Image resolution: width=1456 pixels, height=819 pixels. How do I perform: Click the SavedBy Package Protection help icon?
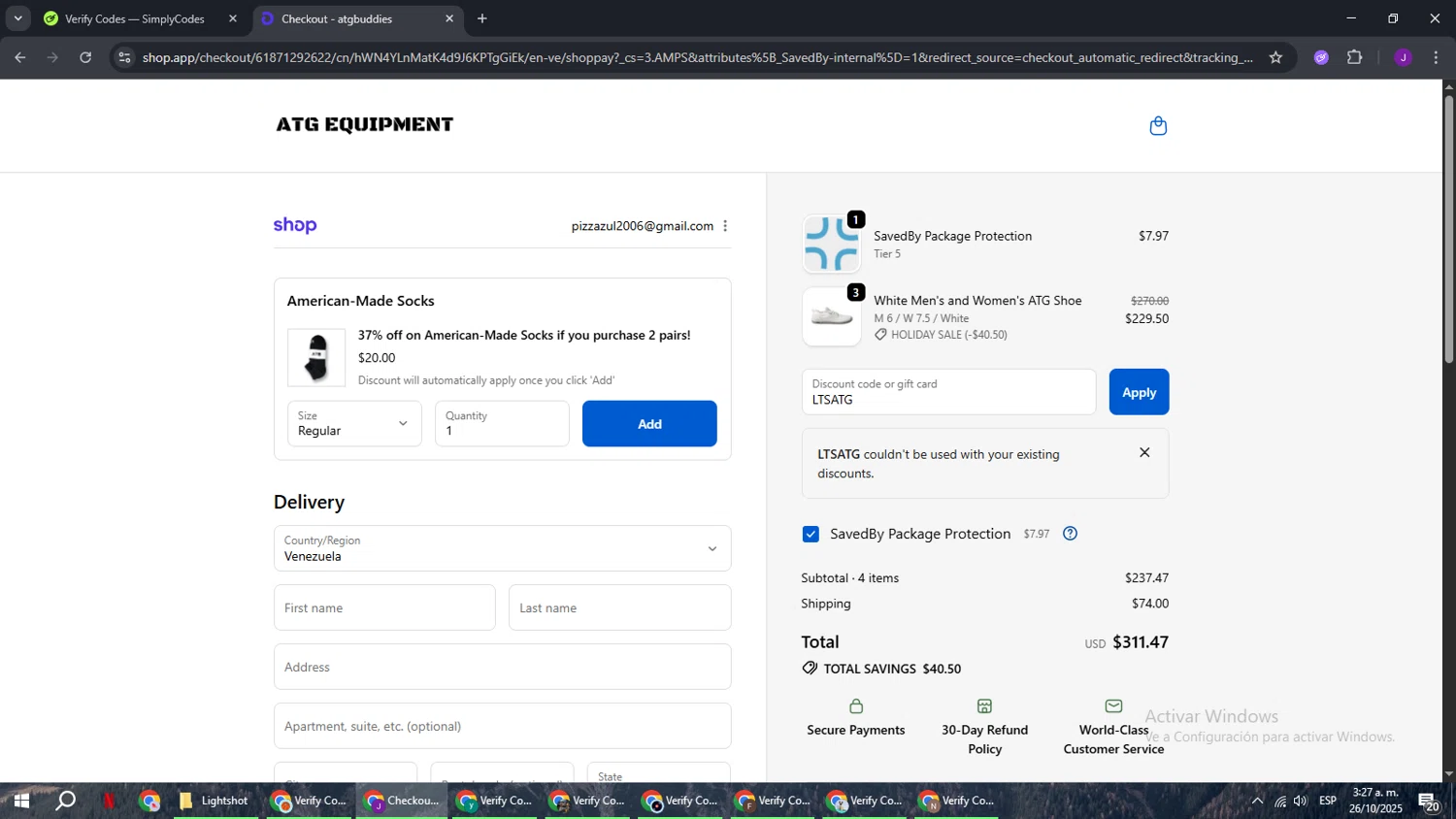point(1070,534)
